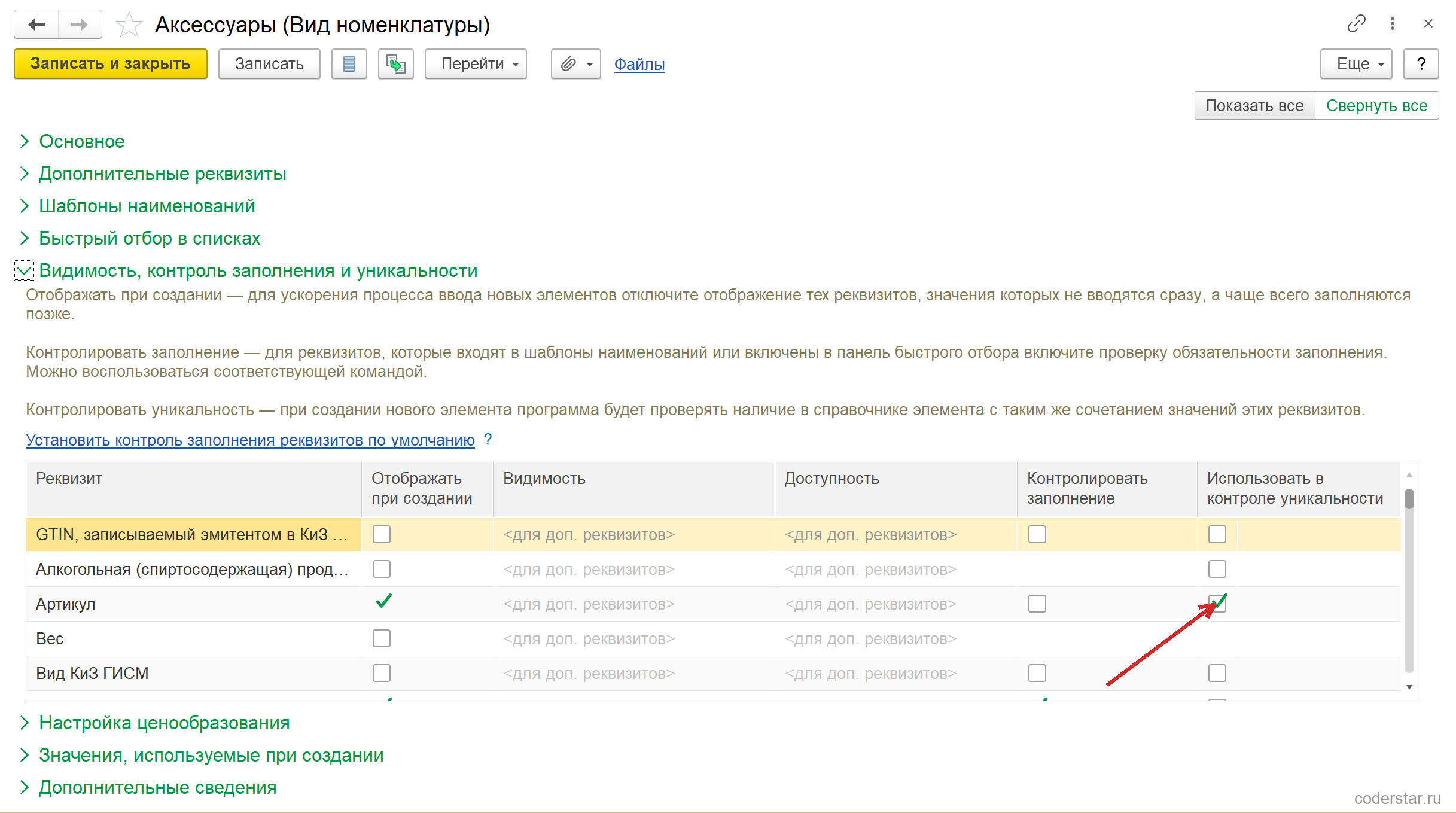Toggle uniqueness control checkbox for Алкогольная row

[x=1217, y=569]
